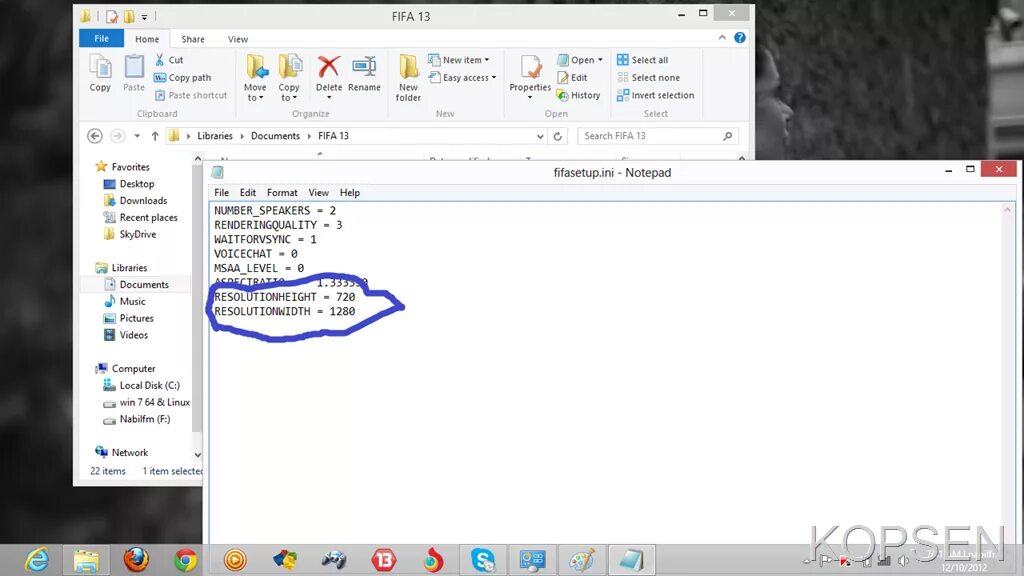The image size is (1024, 576).
Task: Open Notepad's Edit menu
Action: coord(248,193)
